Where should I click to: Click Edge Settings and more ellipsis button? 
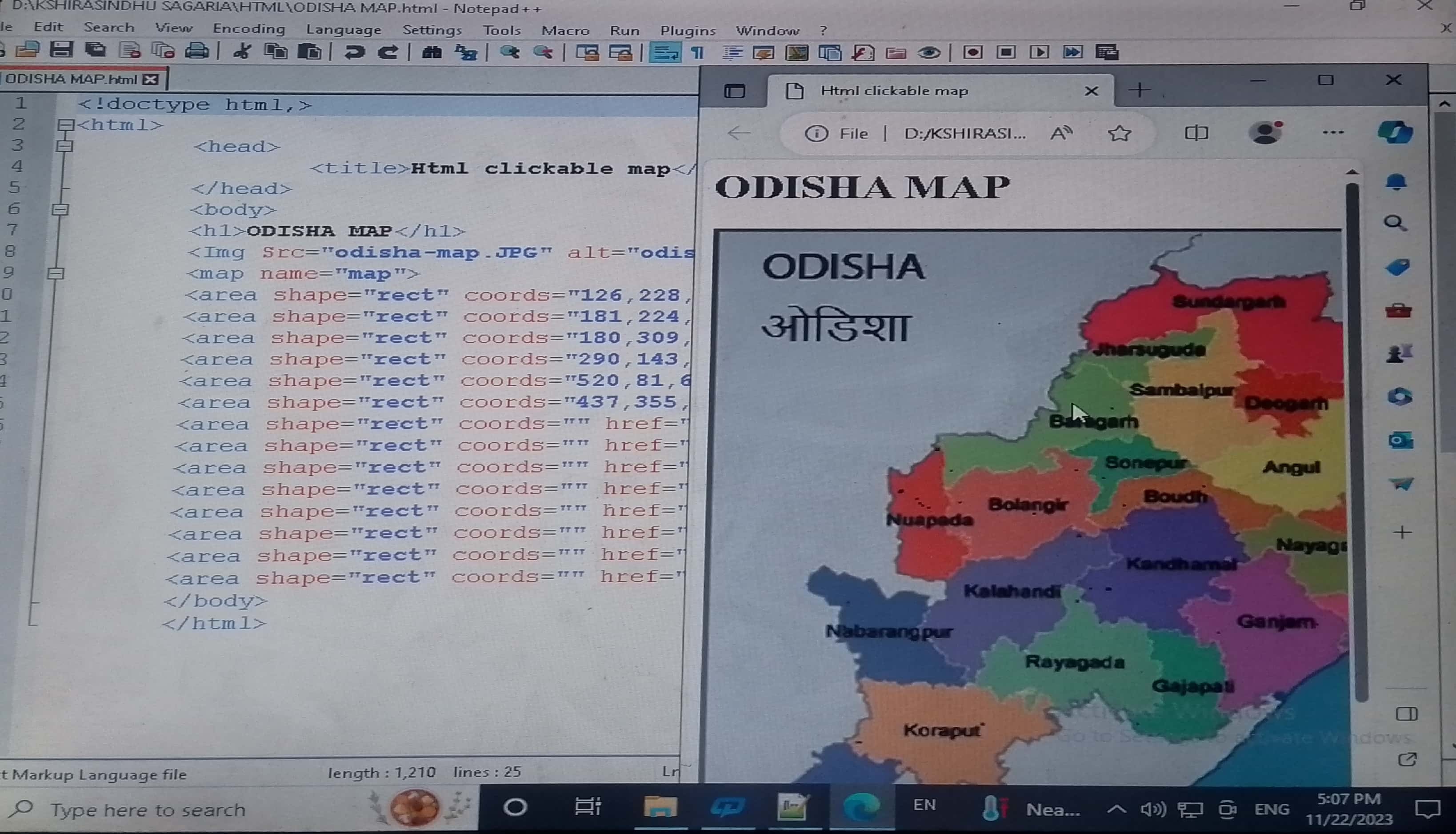coord(1333,133)
